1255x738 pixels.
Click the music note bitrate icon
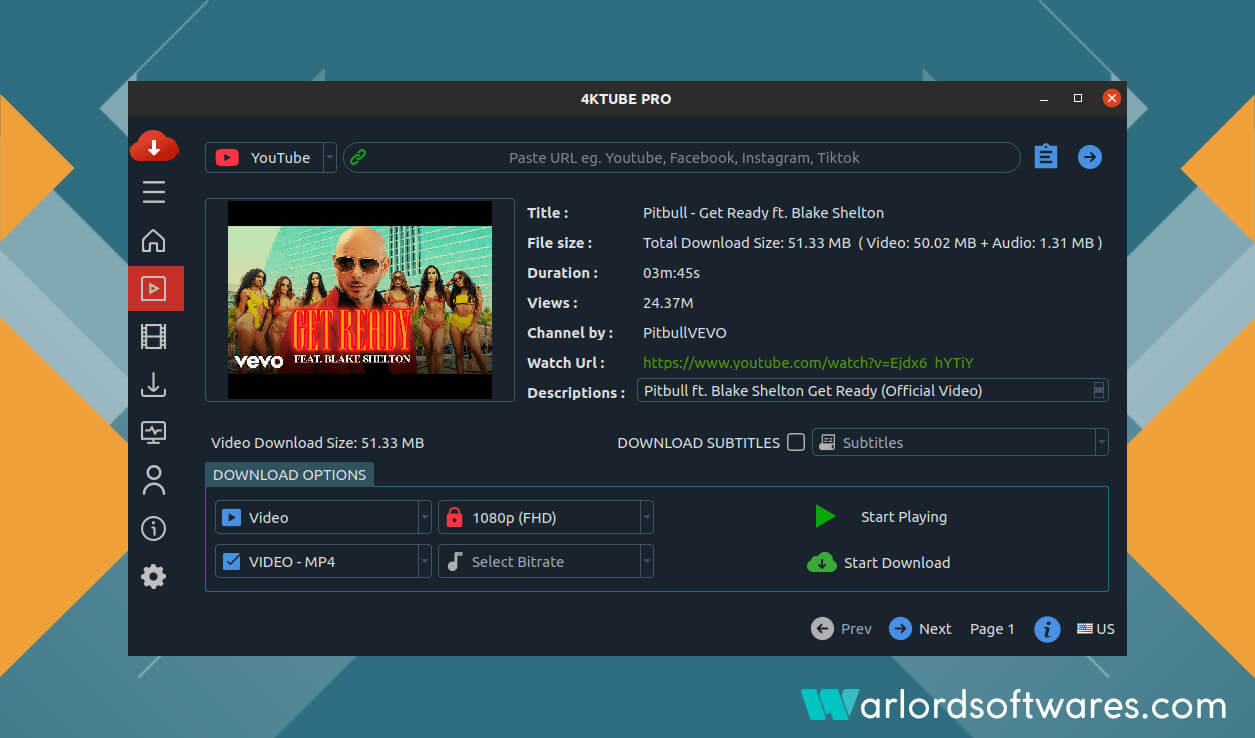tap(455, 561)
